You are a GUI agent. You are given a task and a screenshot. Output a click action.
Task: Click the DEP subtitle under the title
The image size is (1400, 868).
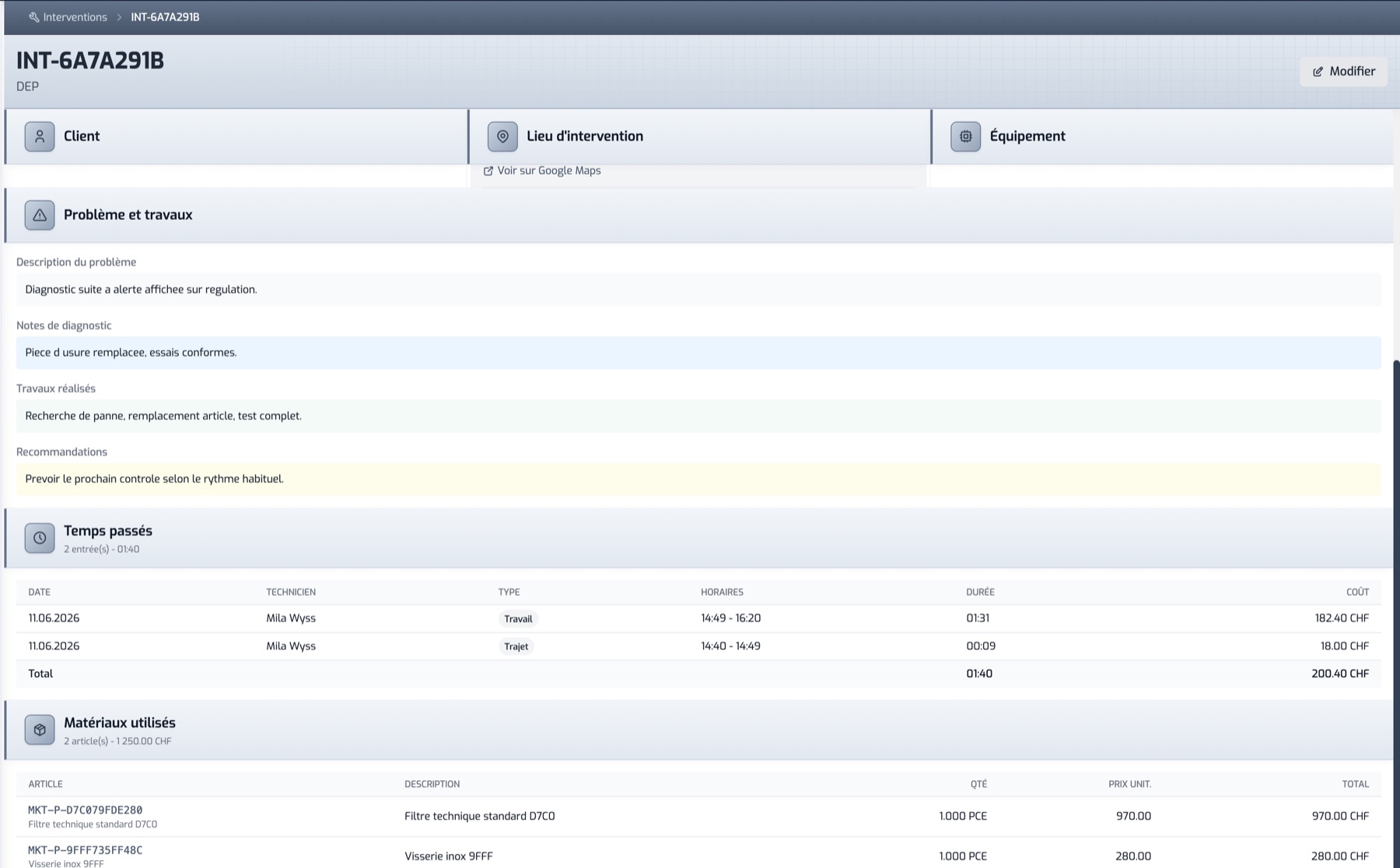pyautogui.click(x=27, y=86)
